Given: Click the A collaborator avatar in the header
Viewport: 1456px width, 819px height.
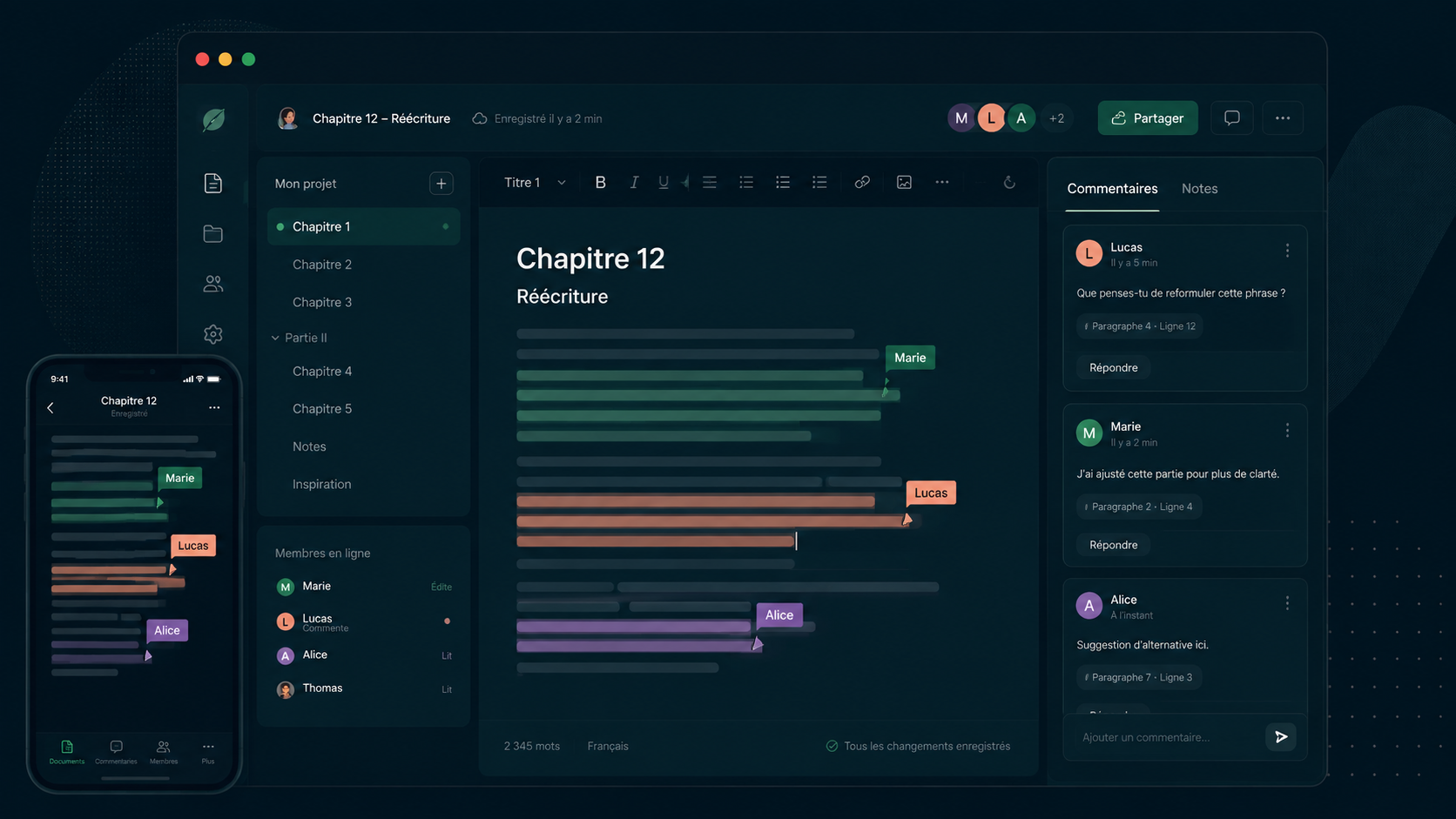Looking at the screenshot, I should (1021, 118).
